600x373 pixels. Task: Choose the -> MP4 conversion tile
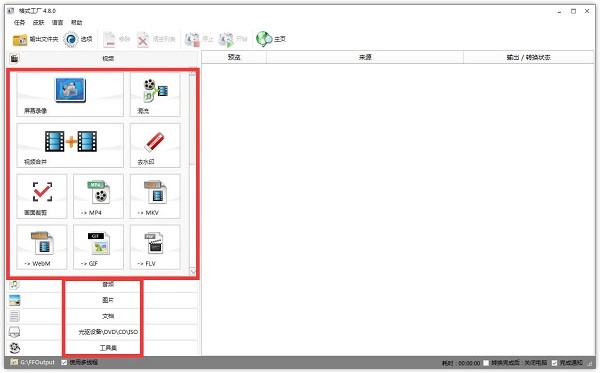(98, 196)
